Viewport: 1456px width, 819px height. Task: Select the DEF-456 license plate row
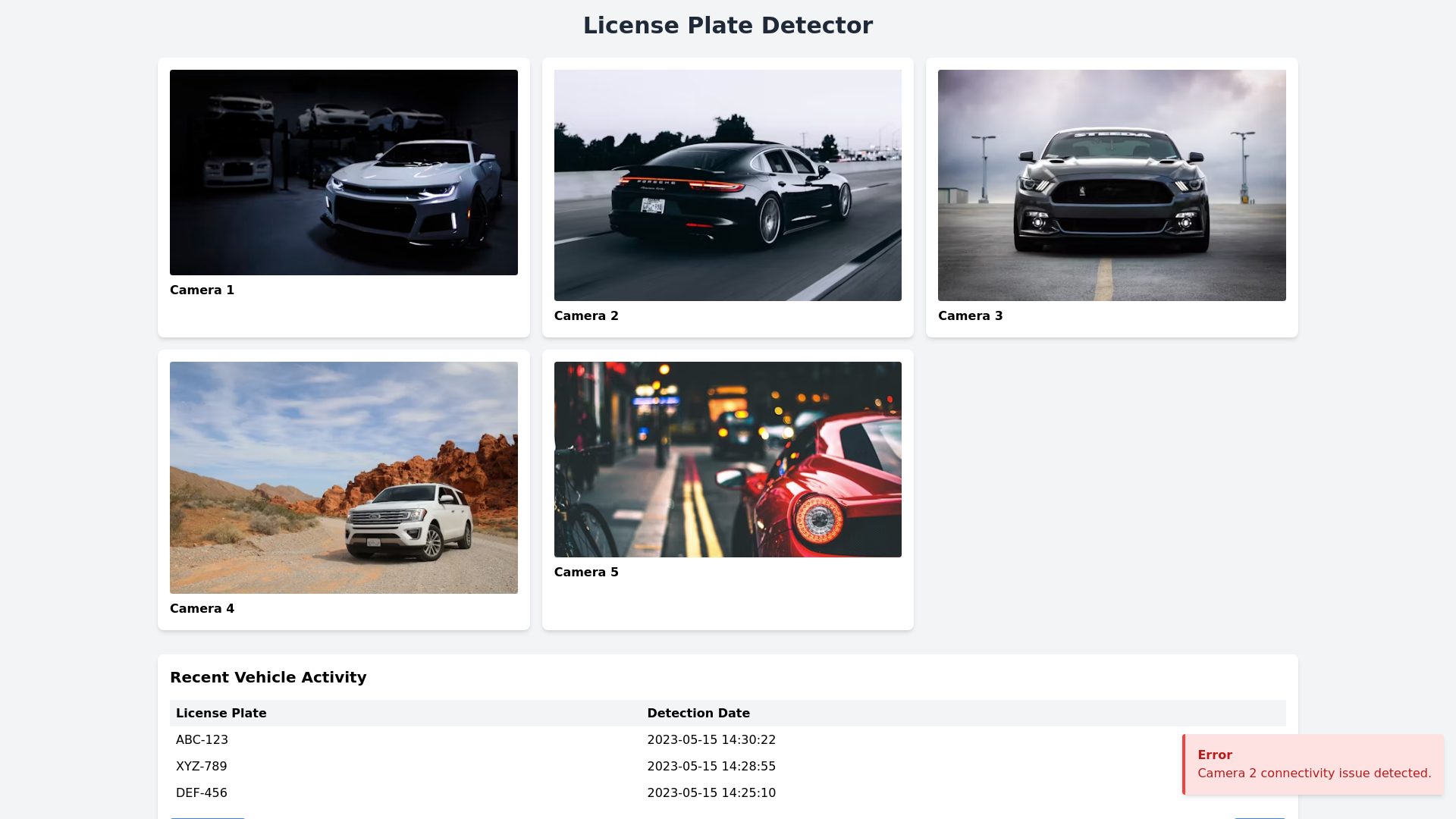pos(201,792)
